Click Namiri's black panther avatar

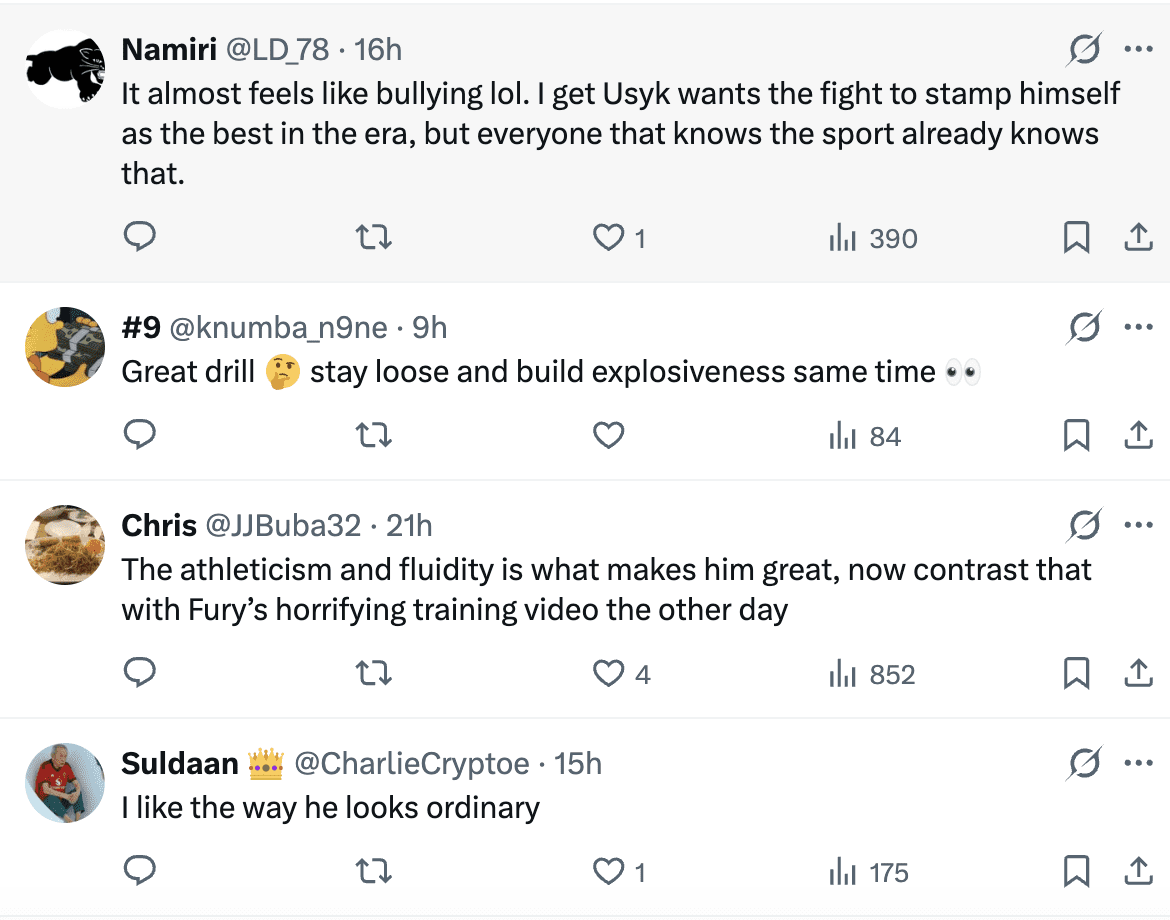click(64, 68)
